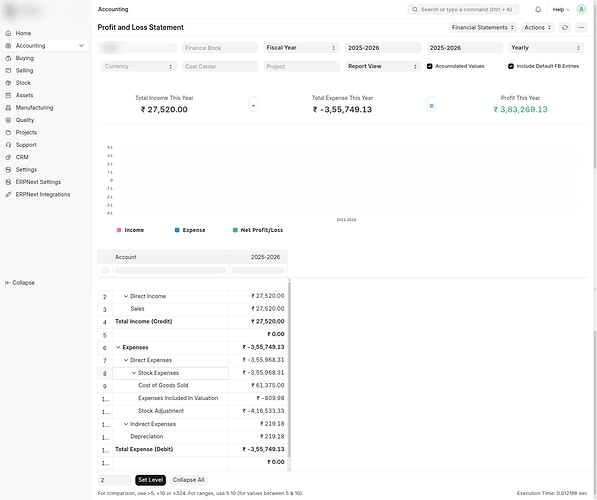The height and width of the screenshot is (500, 597).
Task: Open the Report View dropdown
Action: pyautogui.click(x=383, y=66)
